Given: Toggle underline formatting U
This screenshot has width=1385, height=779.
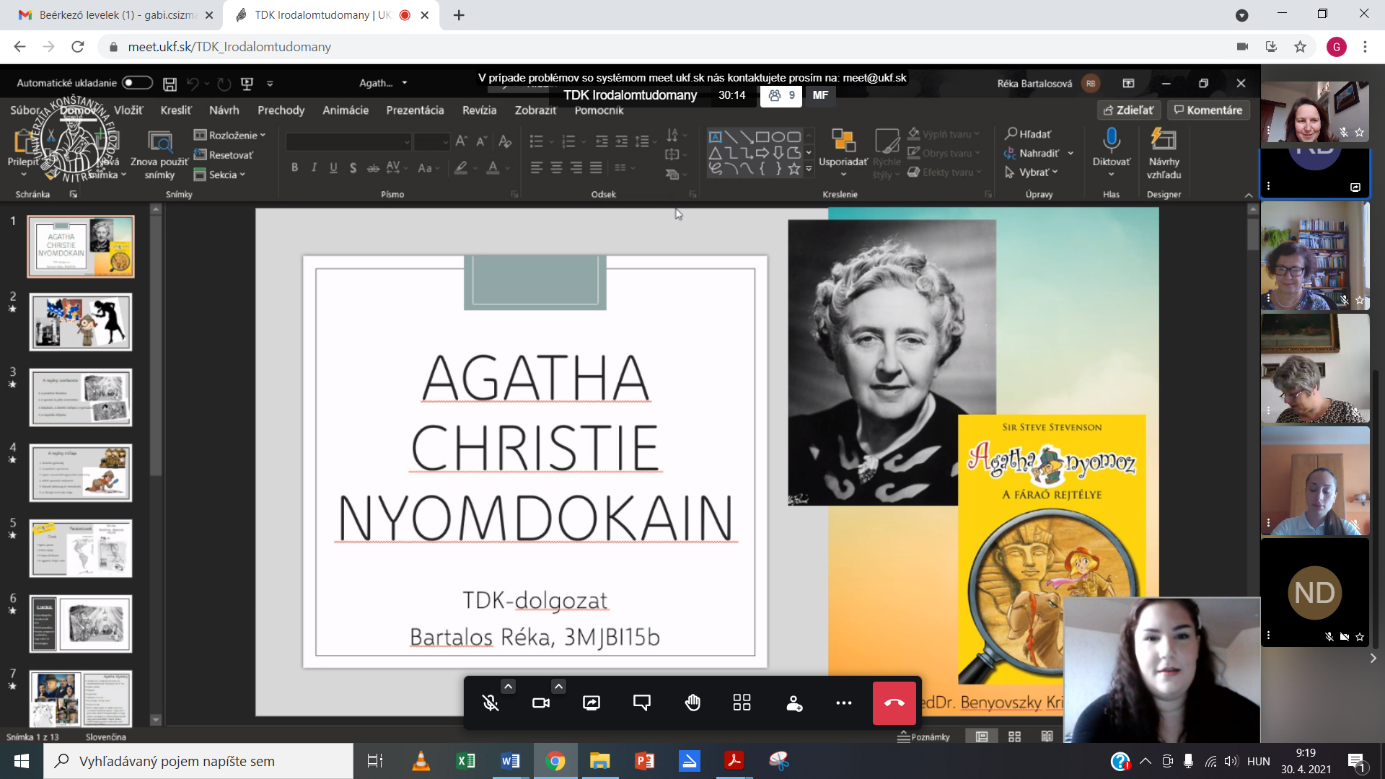Looking at the screenshot, I should point(333,168).
